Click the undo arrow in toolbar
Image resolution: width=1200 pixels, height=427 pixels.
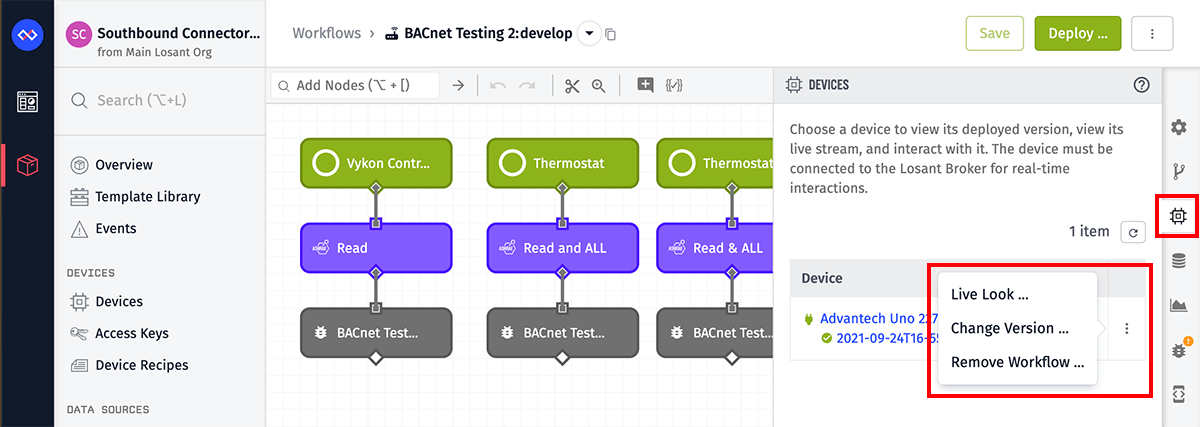(497, 86)
